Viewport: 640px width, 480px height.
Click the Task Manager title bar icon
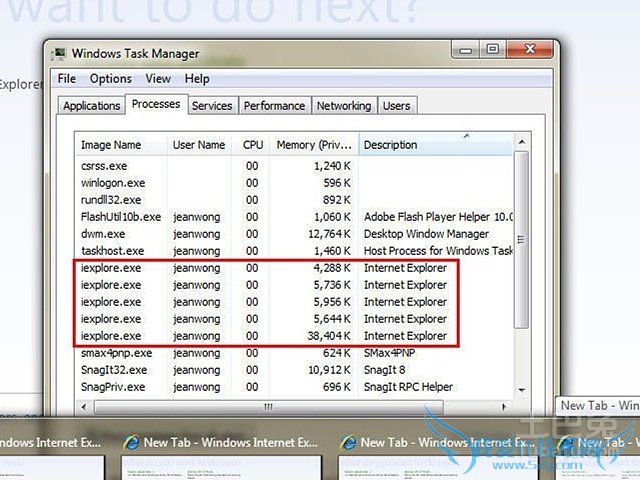(x=59, y=54)
